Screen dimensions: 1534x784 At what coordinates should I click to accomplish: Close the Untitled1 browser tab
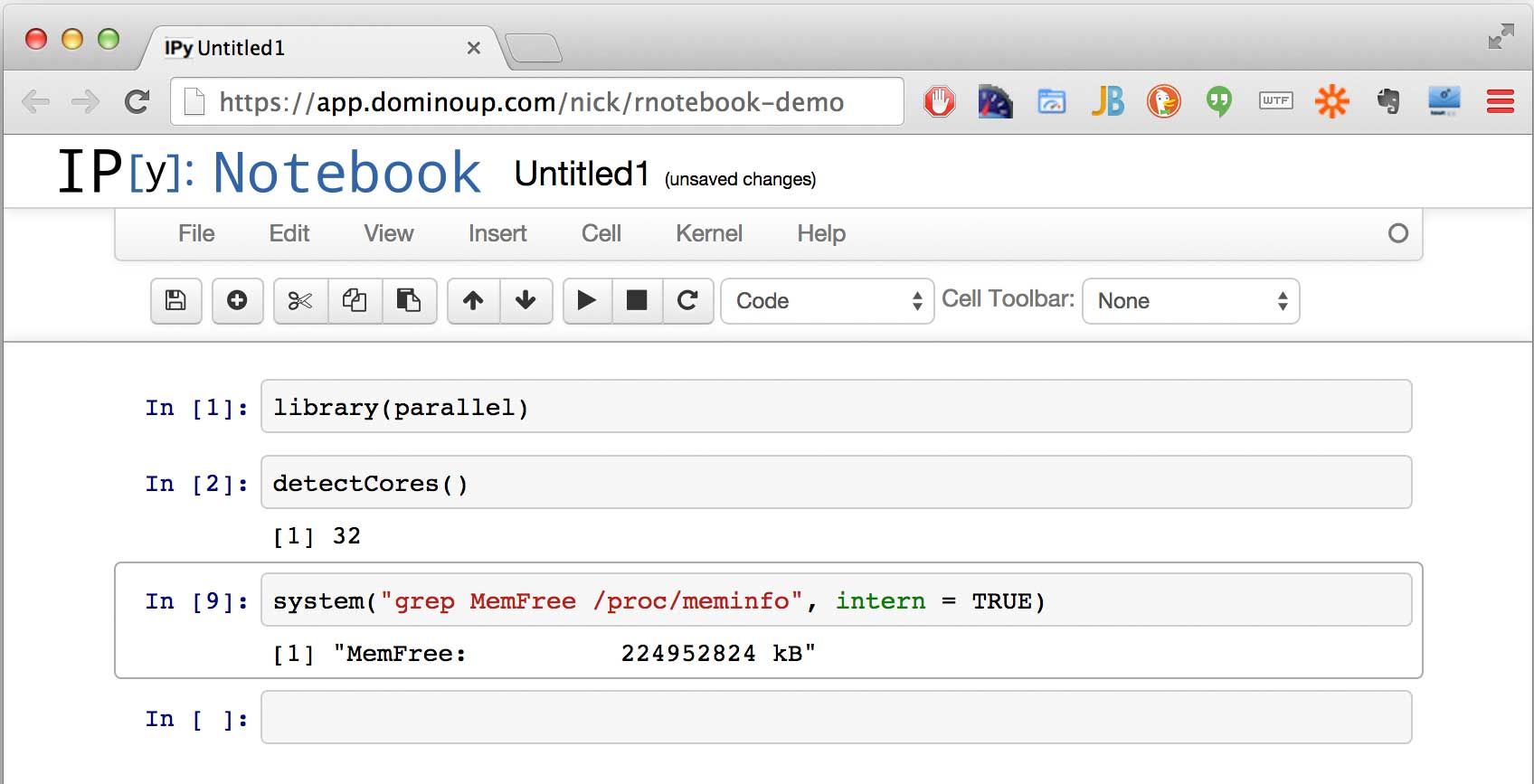[x=473, y=48]
